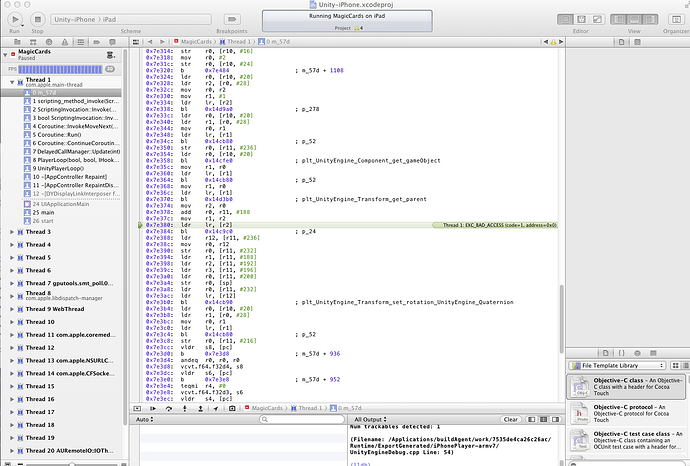The height and width of the screenshot is (466, 690).
Task: Open the Organizer window
Action: pyautogui.click(x=675, y=19)
